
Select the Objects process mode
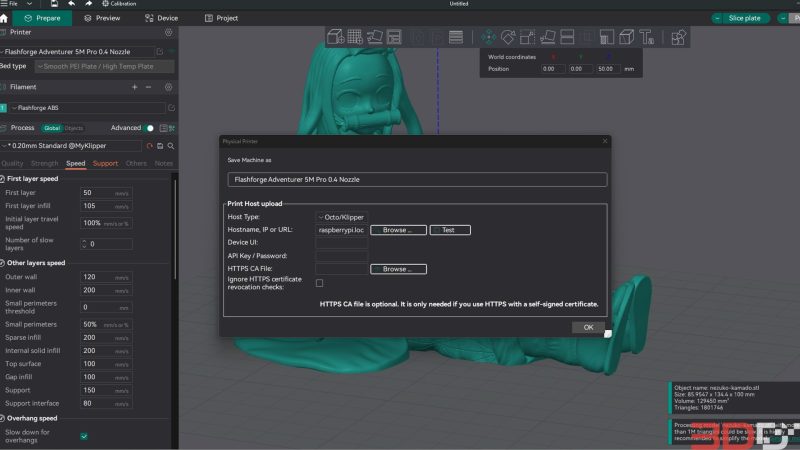click(x=73, y=128)
